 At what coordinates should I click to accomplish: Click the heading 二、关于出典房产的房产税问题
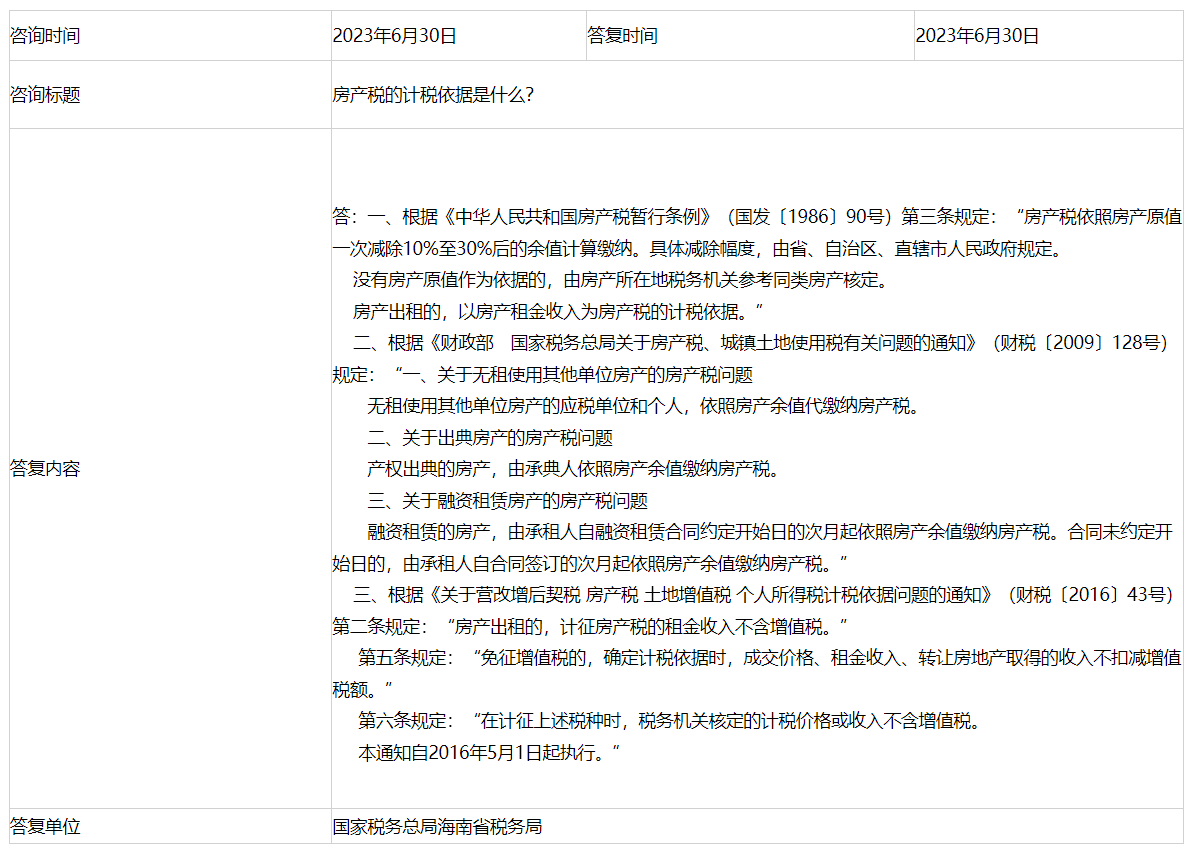pyautogui.click(x=489, y=438)
